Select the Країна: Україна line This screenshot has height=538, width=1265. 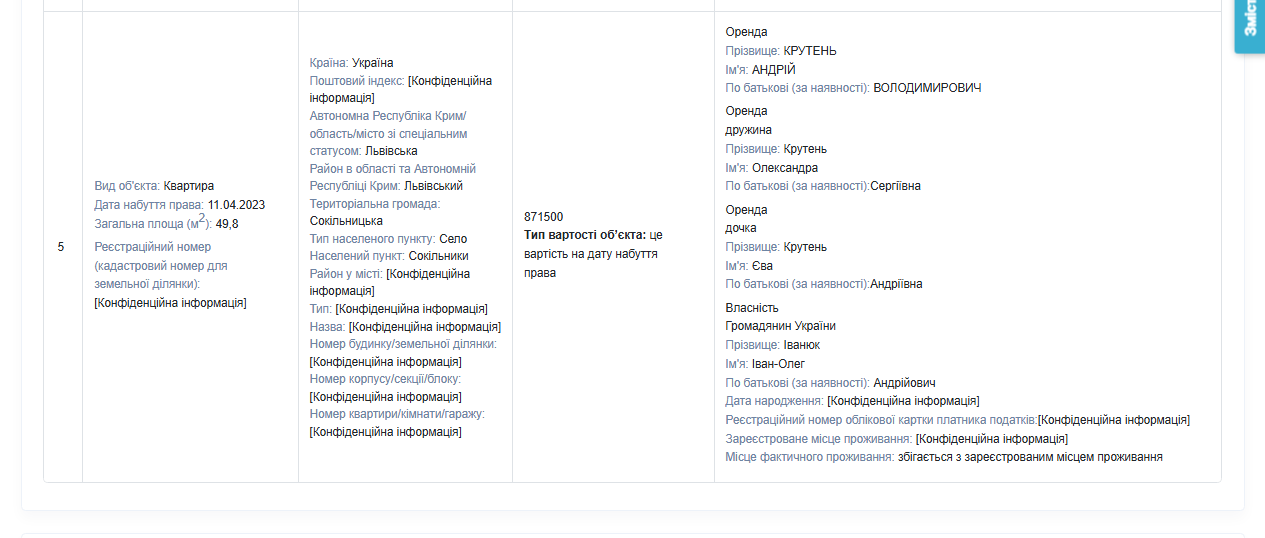[351, 63]
